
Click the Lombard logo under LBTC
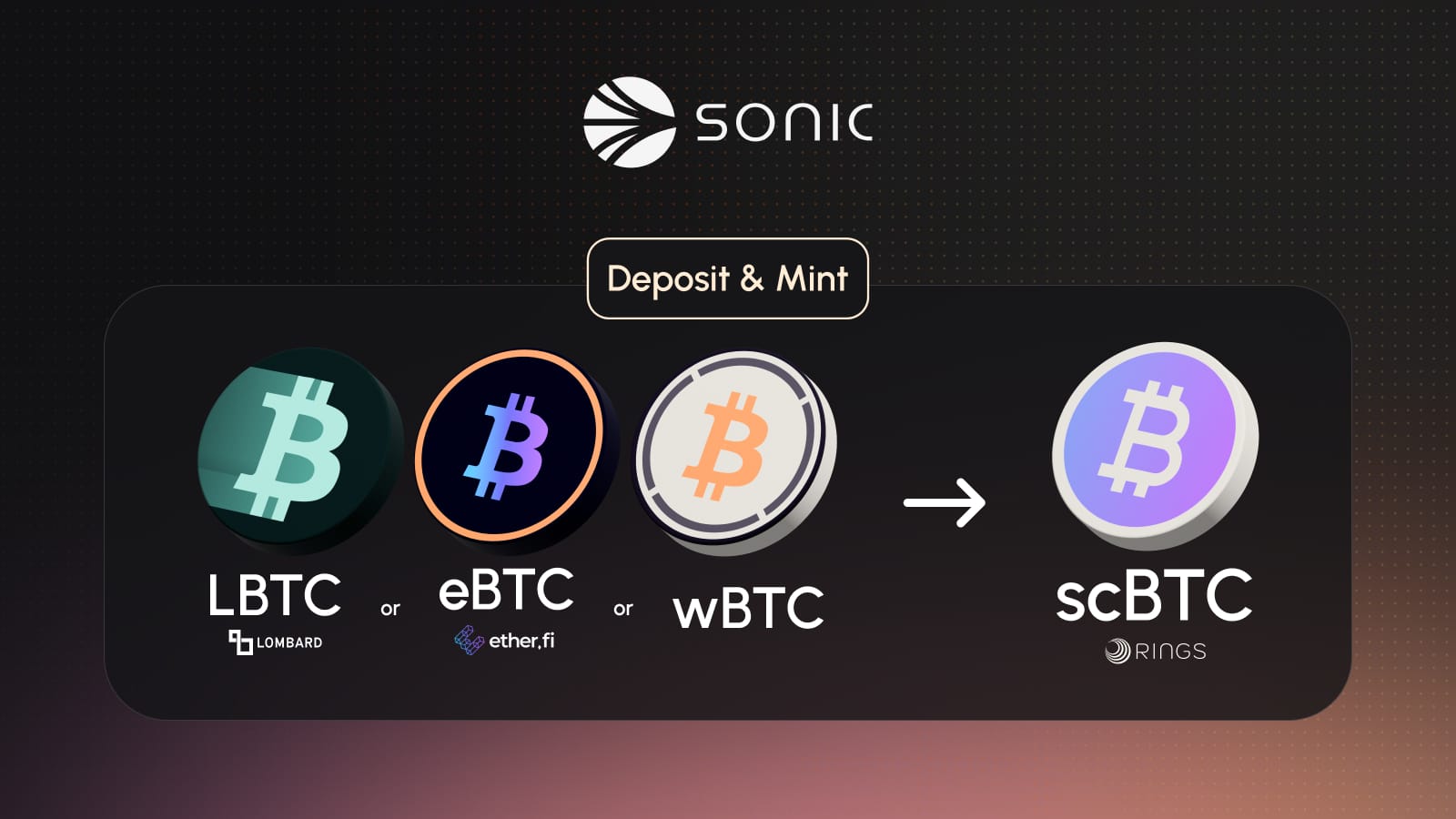coord(240,642)
